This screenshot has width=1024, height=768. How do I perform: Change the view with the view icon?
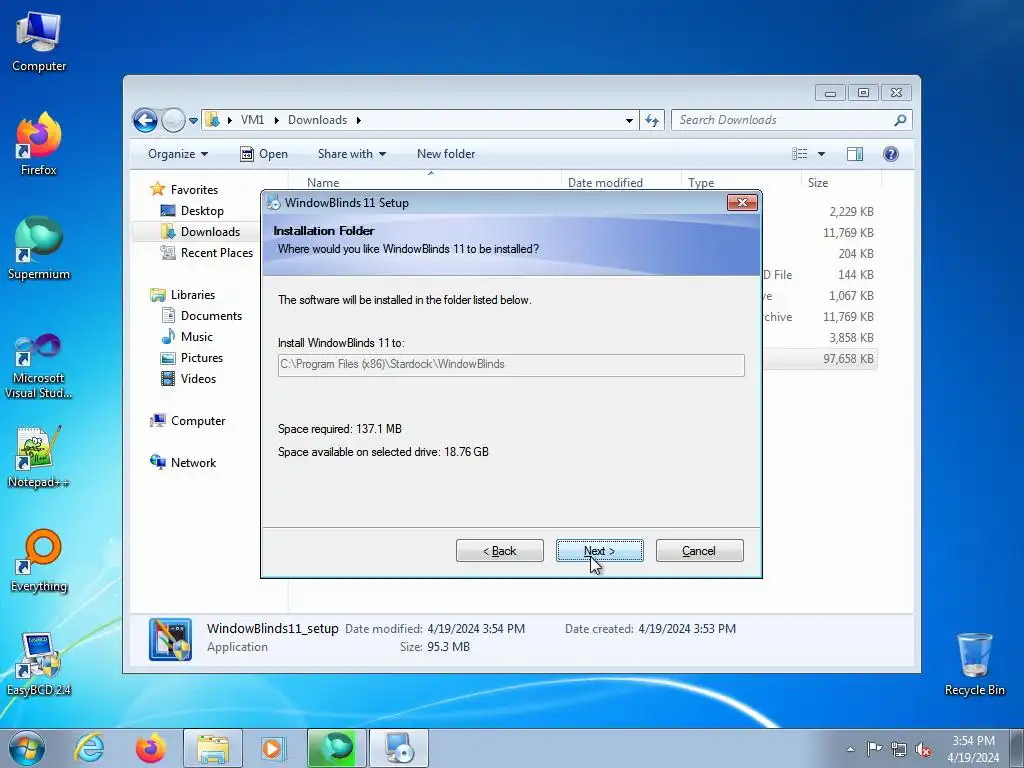(x=800, y=154)
